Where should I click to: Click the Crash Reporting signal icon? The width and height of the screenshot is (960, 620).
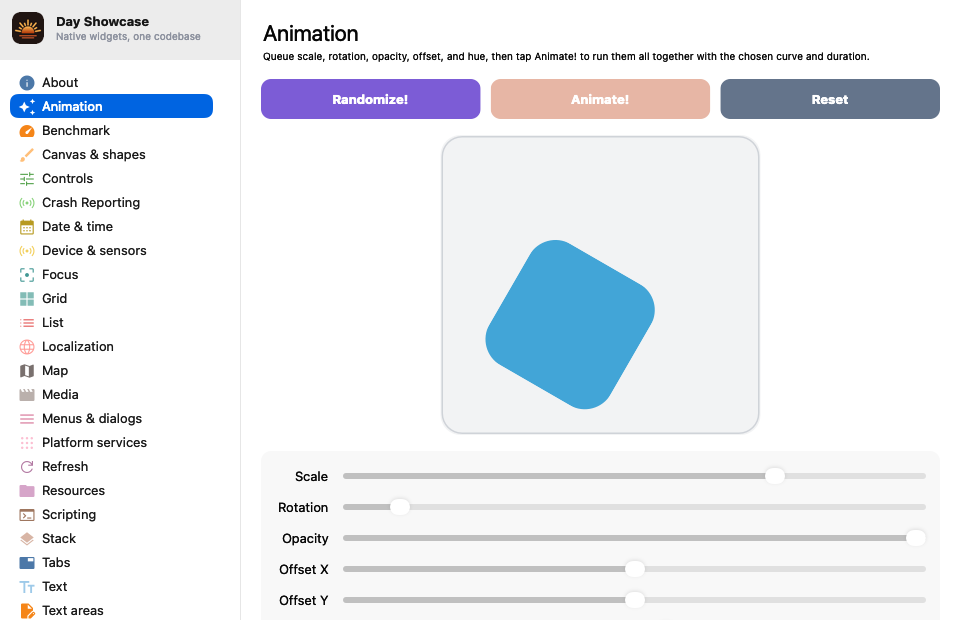click(27, 203)
